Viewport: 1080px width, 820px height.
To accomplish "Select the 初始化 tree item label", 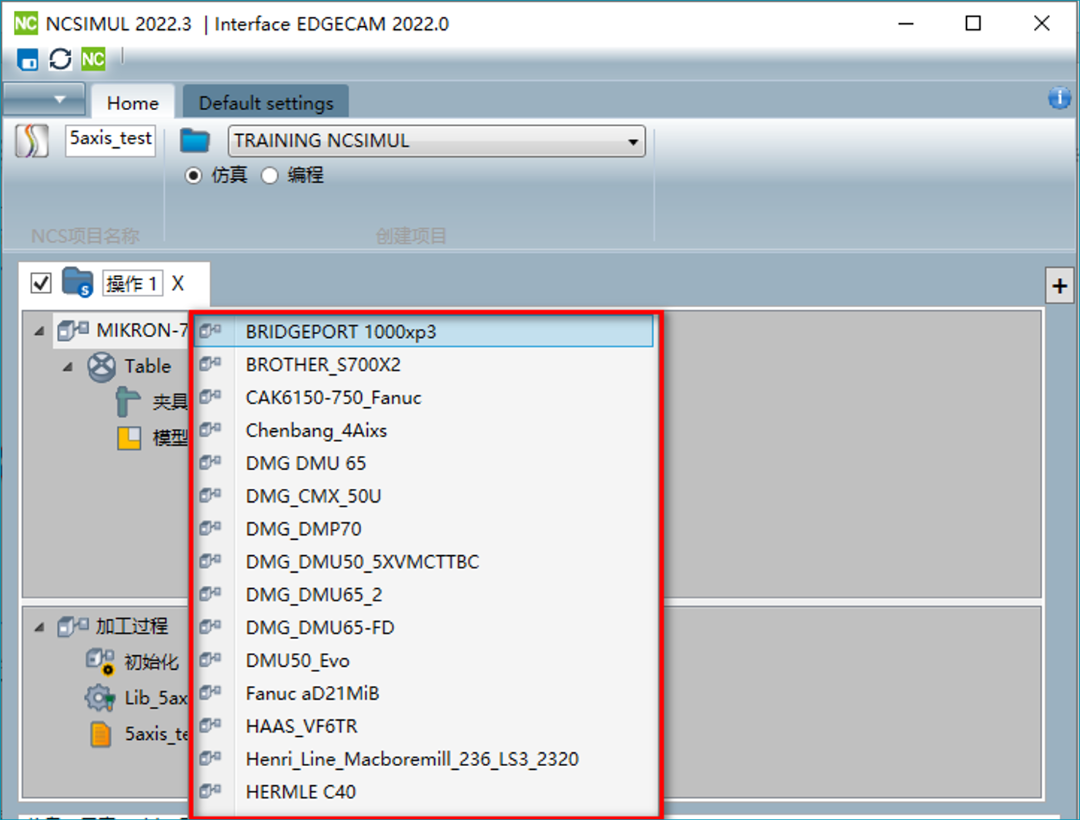I will pos(152,662).
